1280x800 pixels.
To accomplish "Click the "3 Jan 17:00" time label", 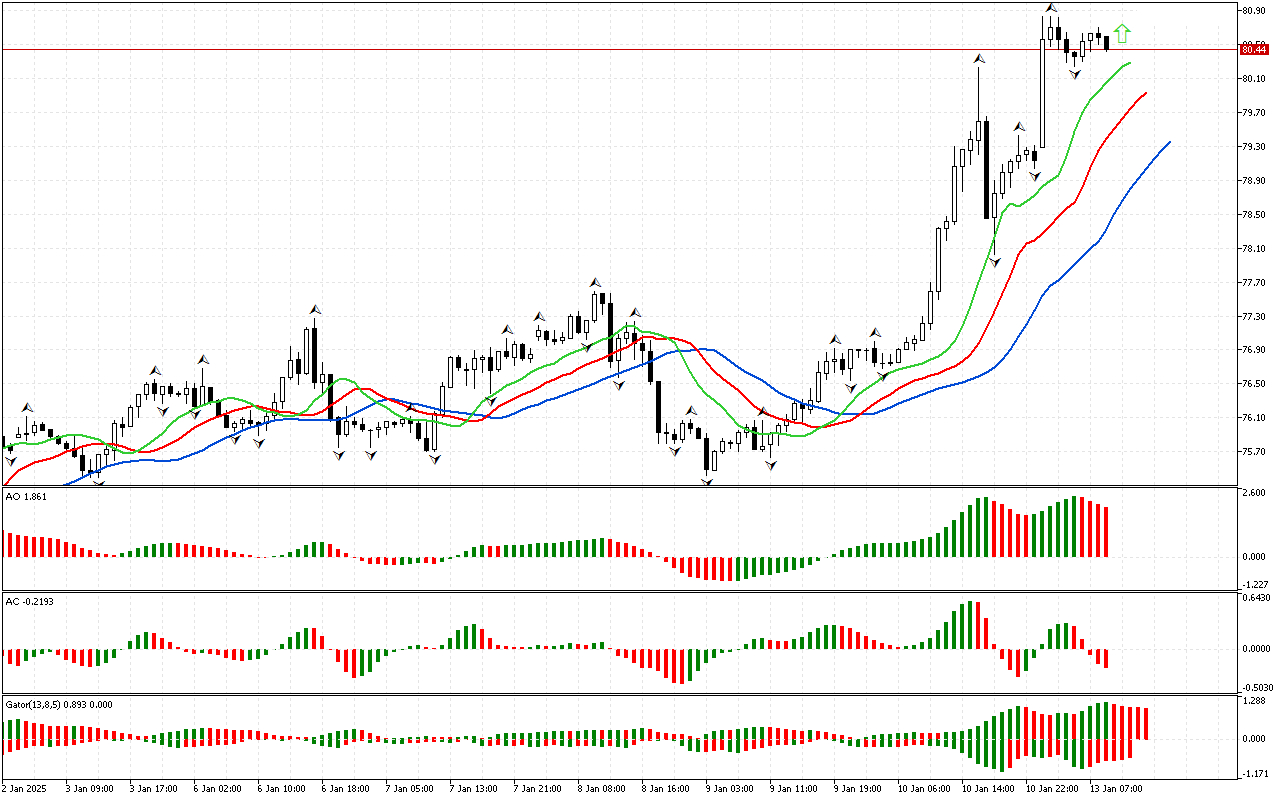I will point(154,788).
